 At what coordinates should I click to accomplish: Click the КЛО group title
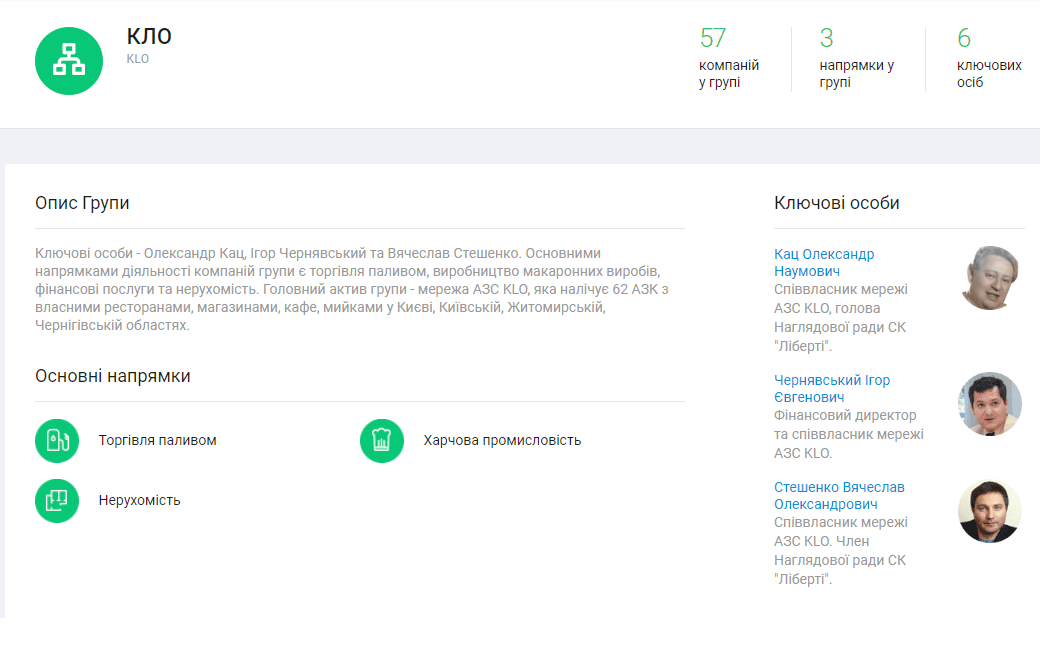click(x=149, y=36)
